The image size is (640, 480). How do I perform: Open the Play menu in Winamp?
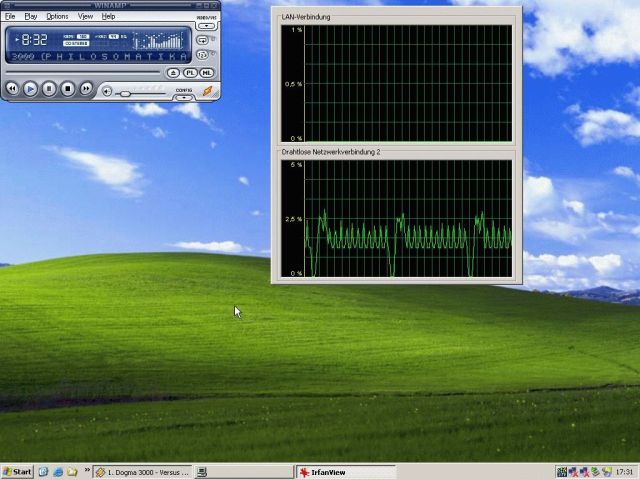coord(31,16)
